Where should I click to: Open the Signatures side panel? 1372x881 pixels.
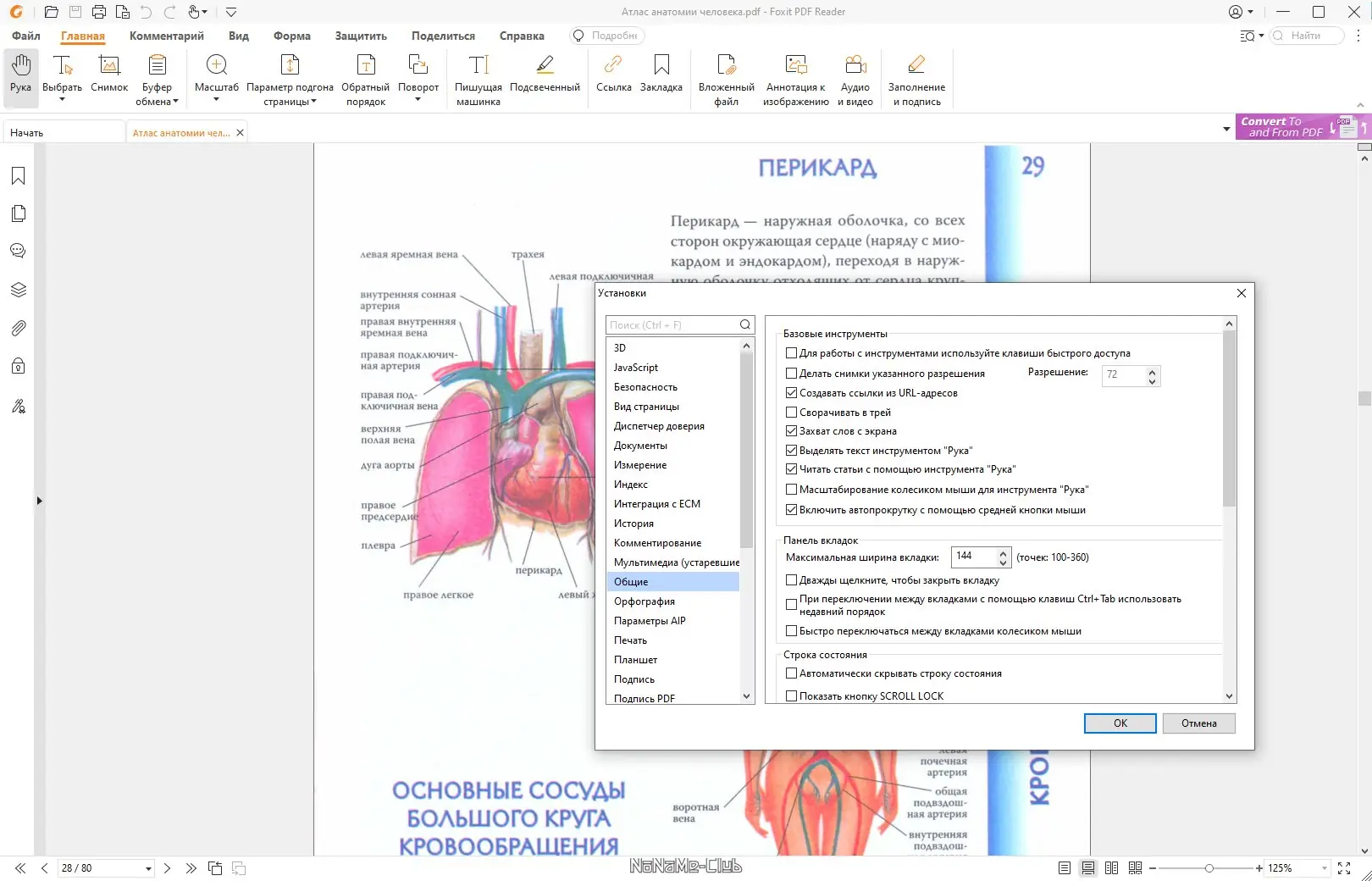tap(18, 406)
